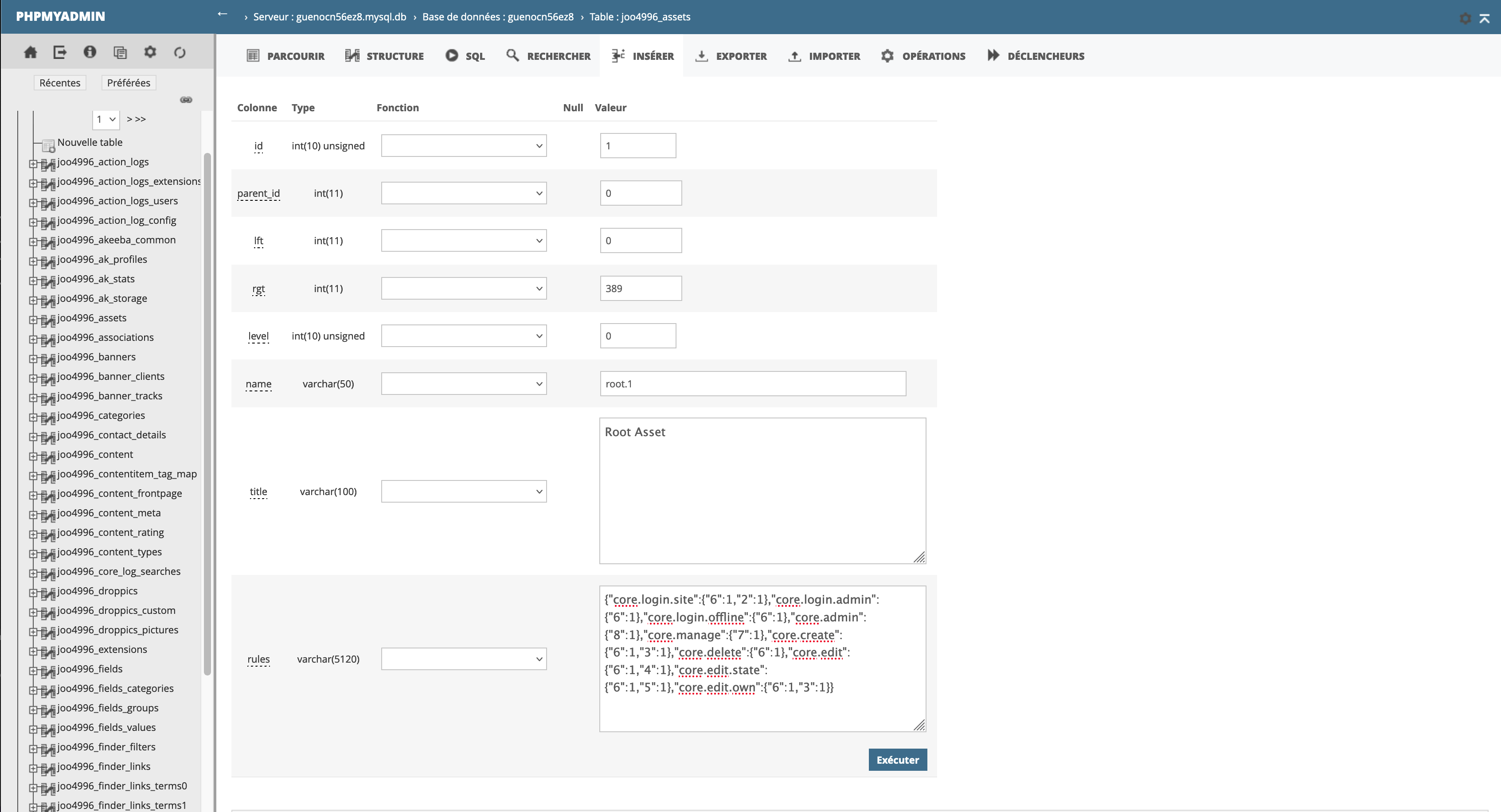Viewport: 1501px width, 812px height.
Task: Switch to the Structure tab
Action: pyautogui.click(x=385, y=56)
